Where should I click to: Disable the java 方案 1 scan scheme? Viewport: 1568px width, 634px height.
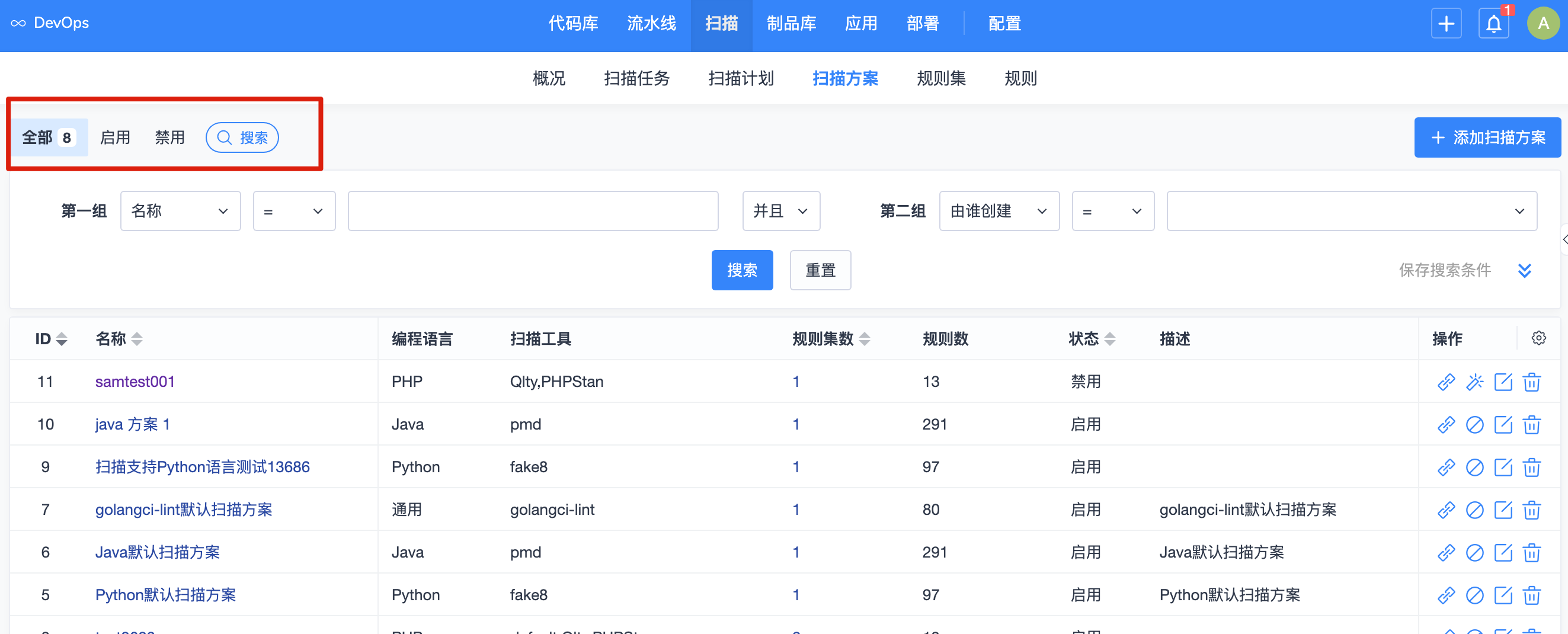[x=1474, y=425]
